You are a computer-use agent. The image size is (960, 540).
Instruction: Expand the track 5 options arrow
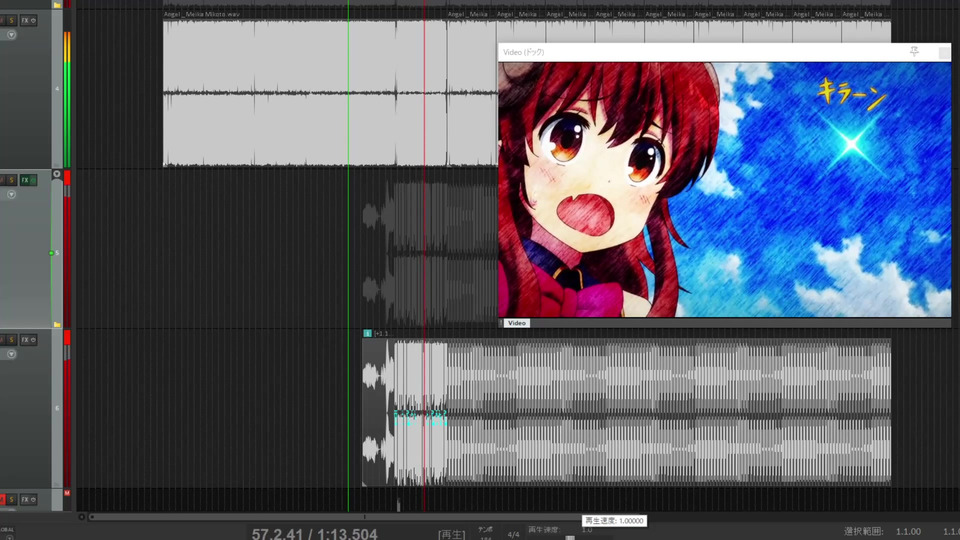11,194
